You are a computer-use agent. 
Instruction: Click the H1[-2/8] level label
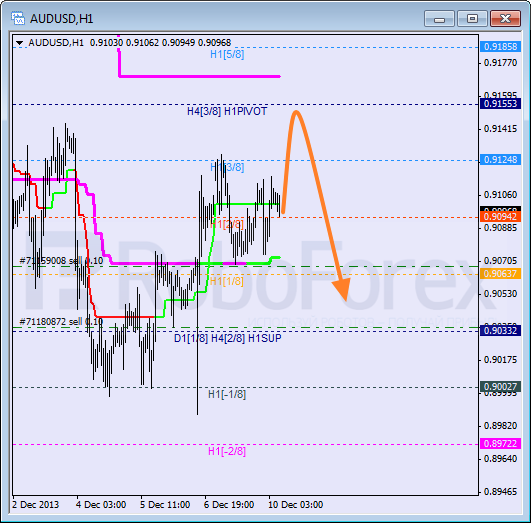(x=227, y=451)
